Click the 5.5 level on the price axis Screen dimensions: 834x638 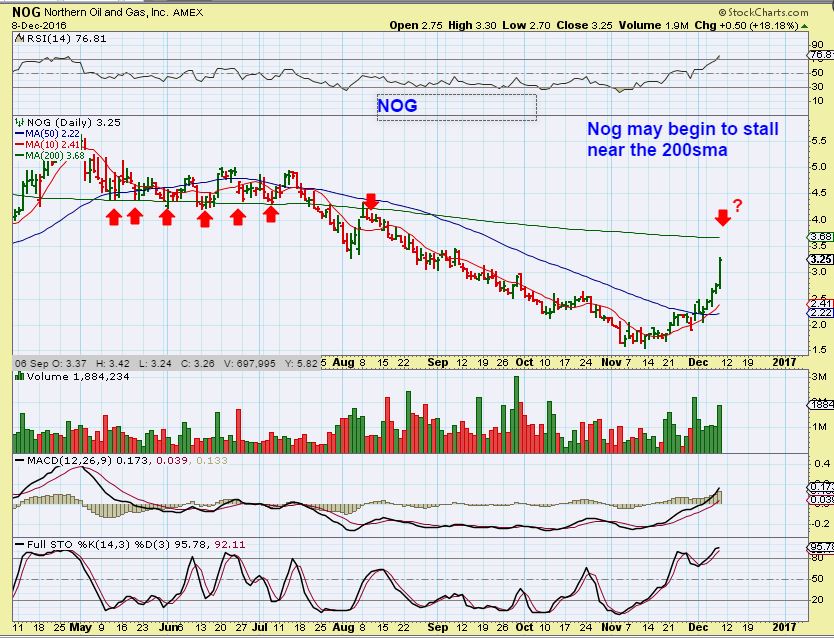(819, 141)
